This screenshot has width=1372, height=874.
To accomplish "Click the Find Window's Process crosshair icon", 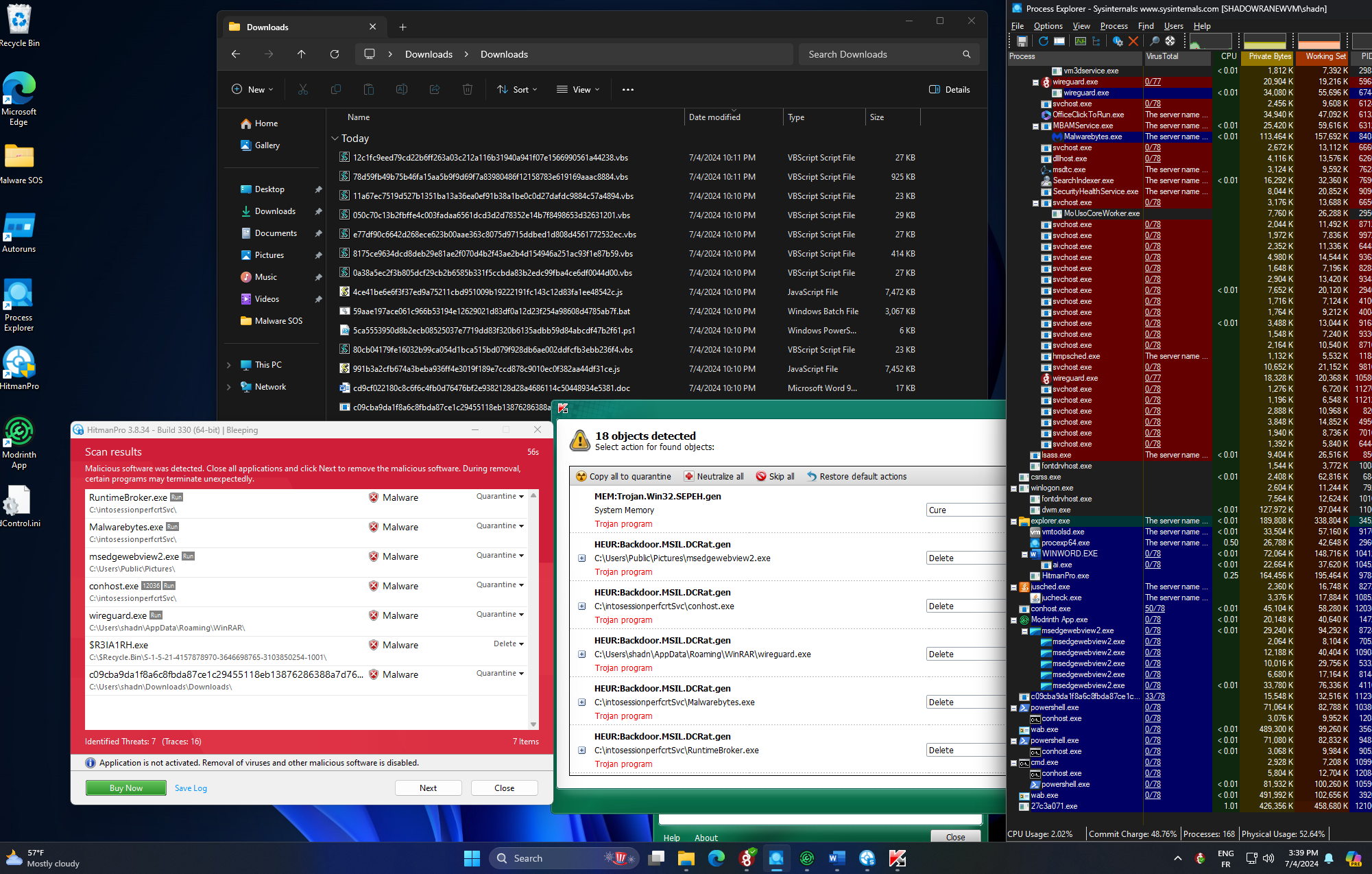I will click(1170, 41).
